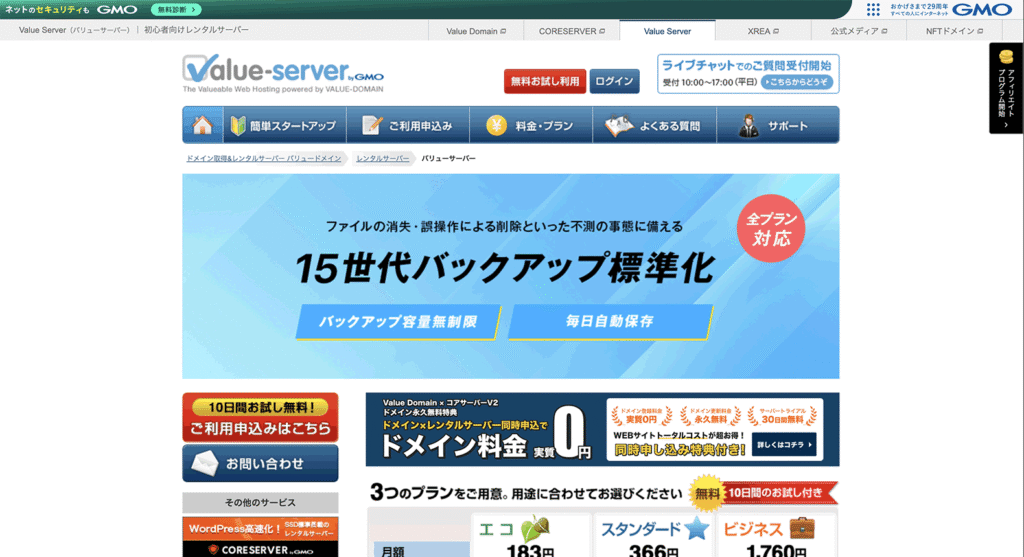Click the red 無料お試し利用 button
Screen dimensions: 1024x557
point(545,81)
